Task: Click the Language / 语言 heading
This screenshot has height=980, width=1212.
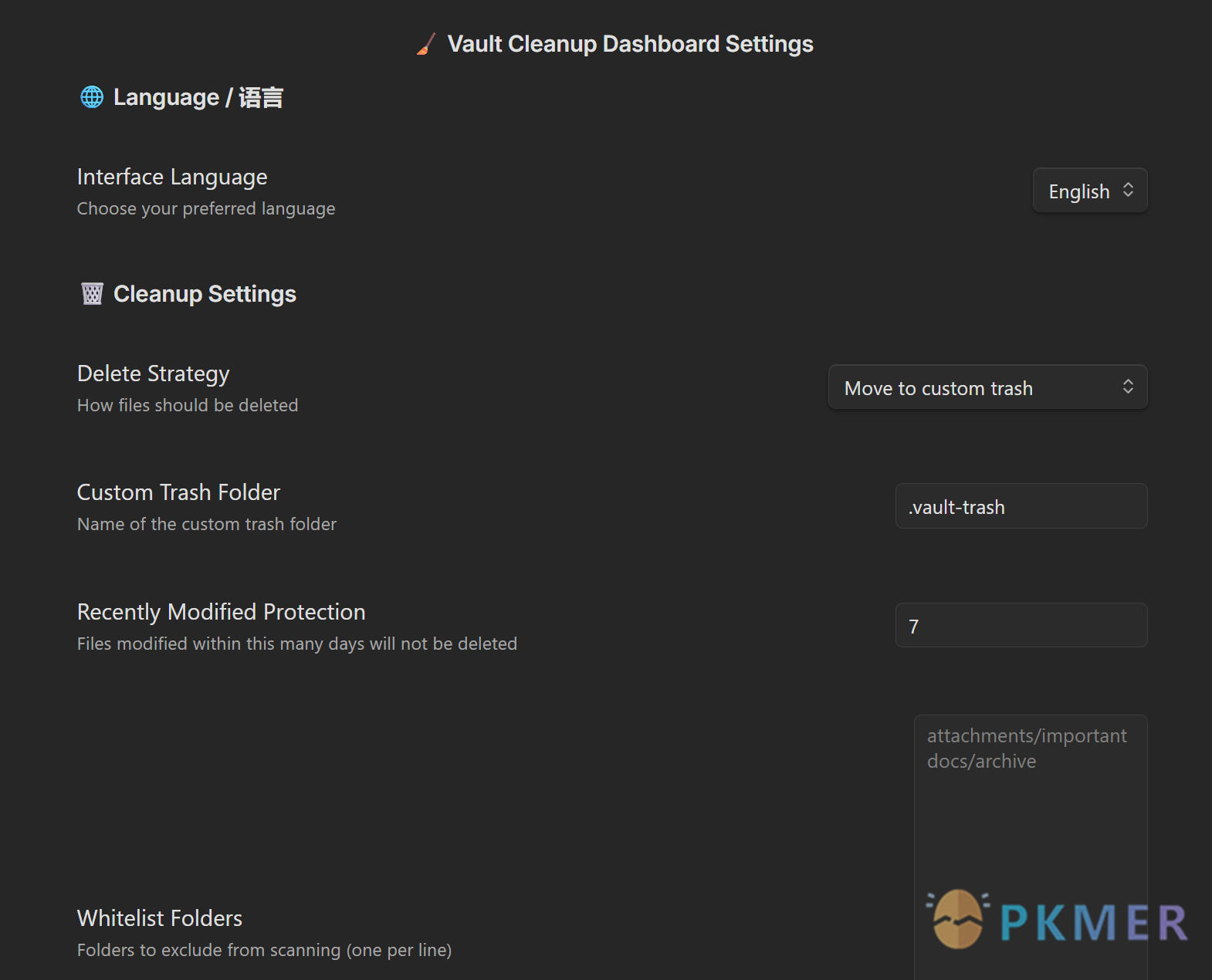Action: 198,97
